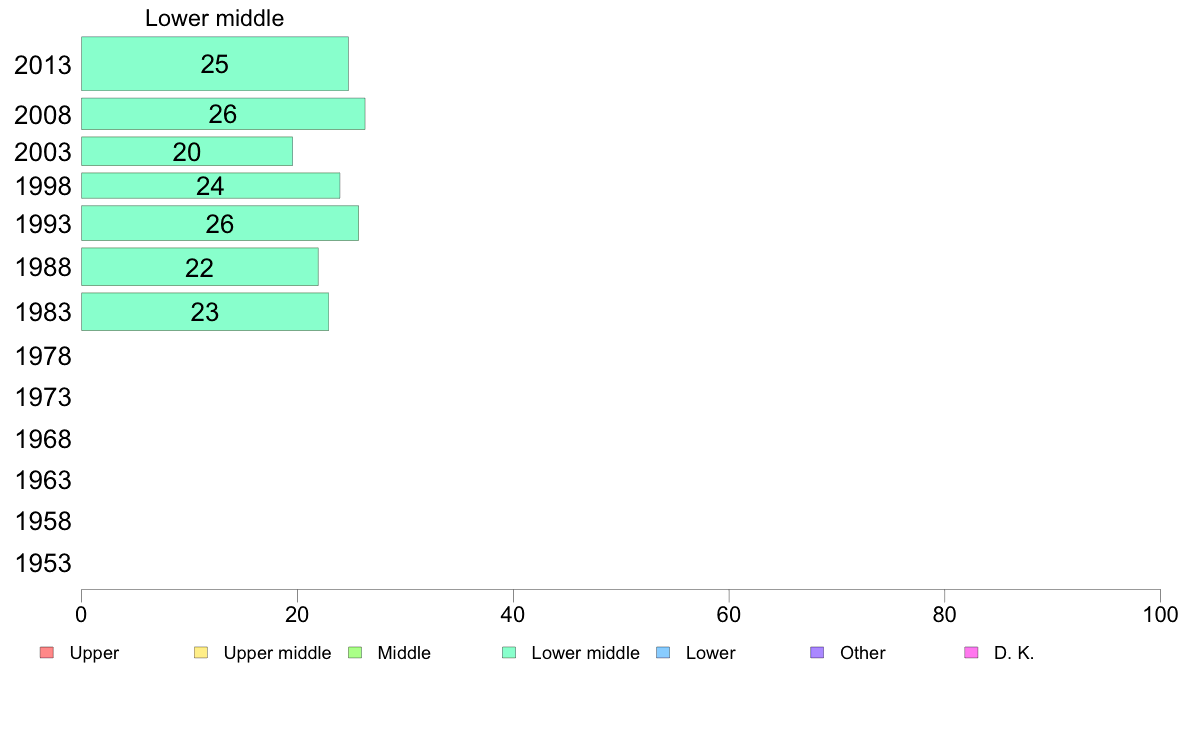Click the 2013 bar showing 25
The image size is (1188, 736).
[215, 64]
